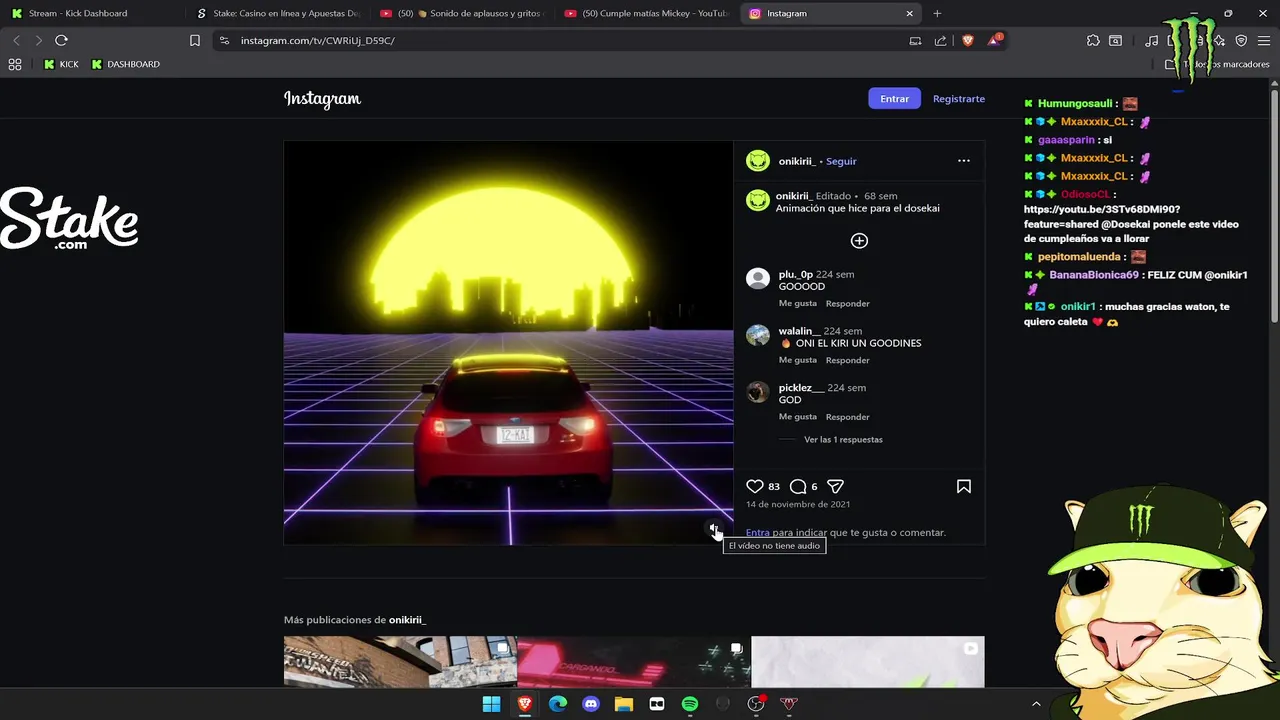Screen dimensions: 1280x720
Task: Open Brave Rewards triangle icon
Action: 994,40
